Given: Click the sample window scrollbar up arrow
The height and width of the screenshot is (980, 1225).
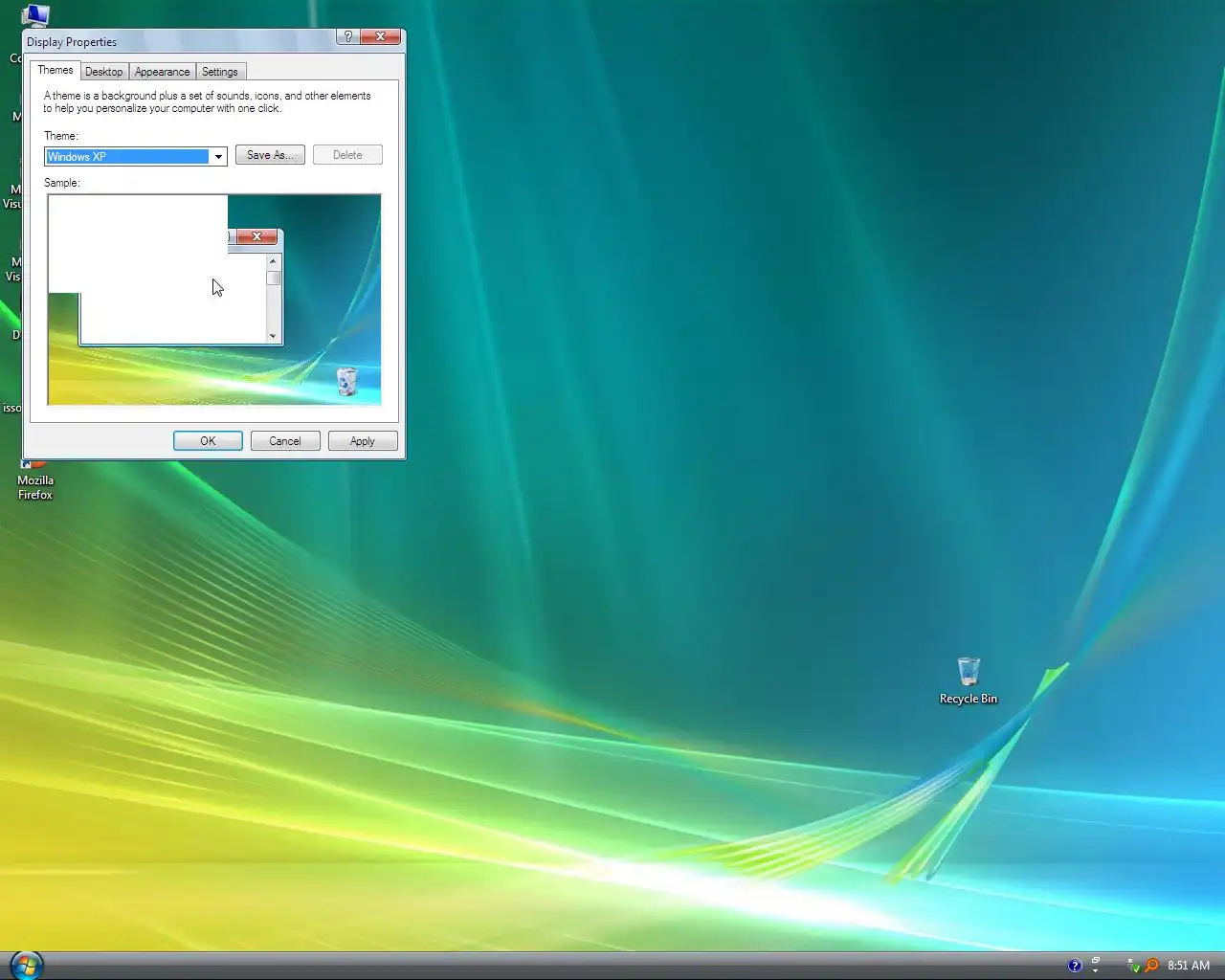Looking at the screenshot, I should click(x=274, y=261).
